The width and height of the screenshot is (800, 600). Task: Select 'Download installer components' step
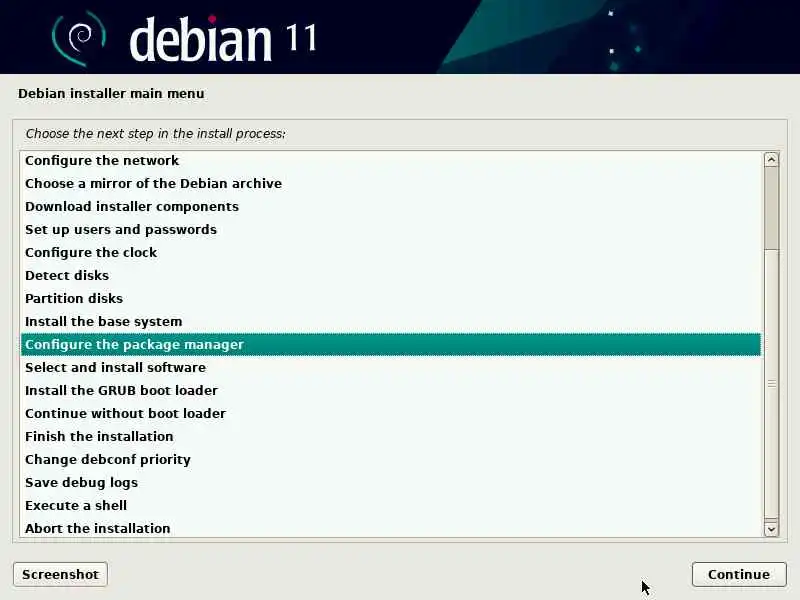[391, 207]
